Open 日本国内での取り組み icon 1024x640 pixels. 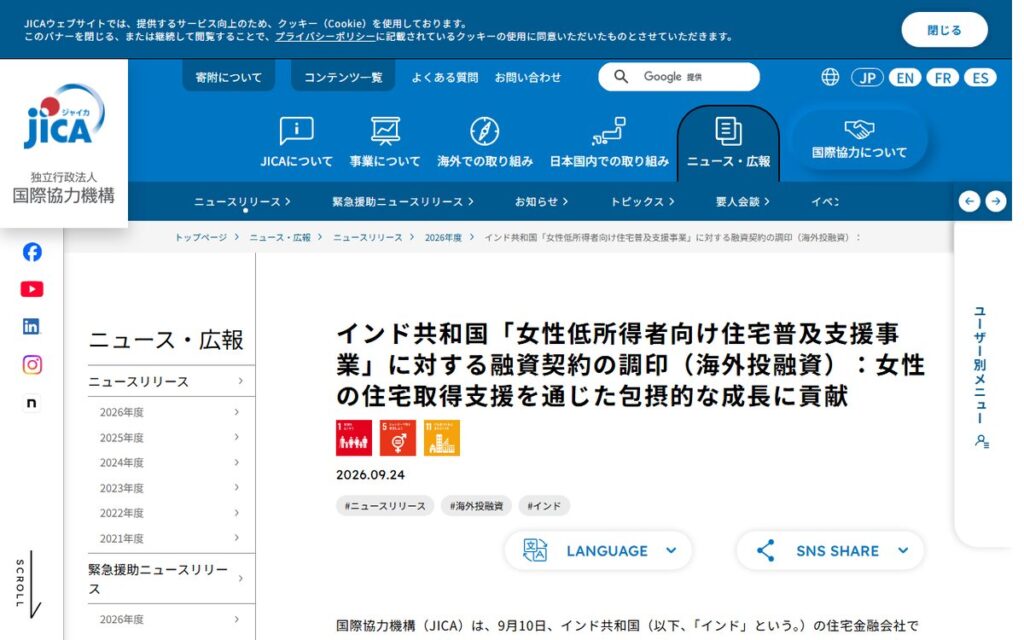(x=609, y=131)
